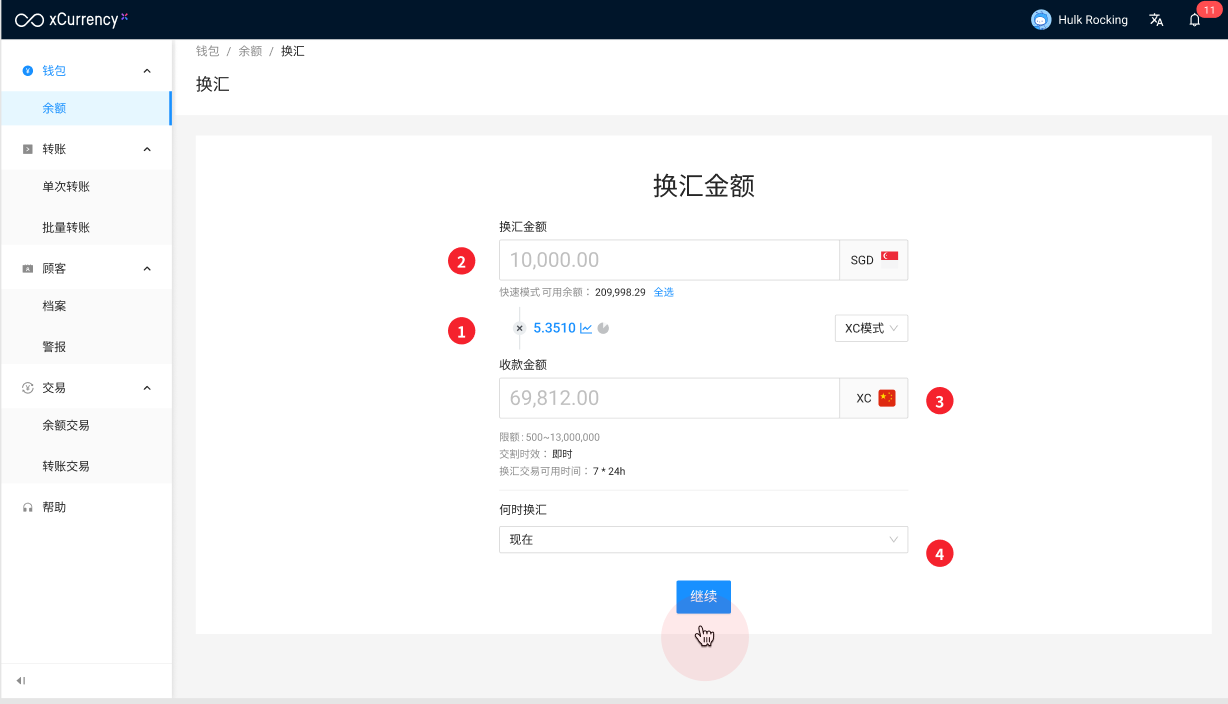
Task: Click the rate trend chart icon
Action: pyautogui.click(x=586, y=328)
